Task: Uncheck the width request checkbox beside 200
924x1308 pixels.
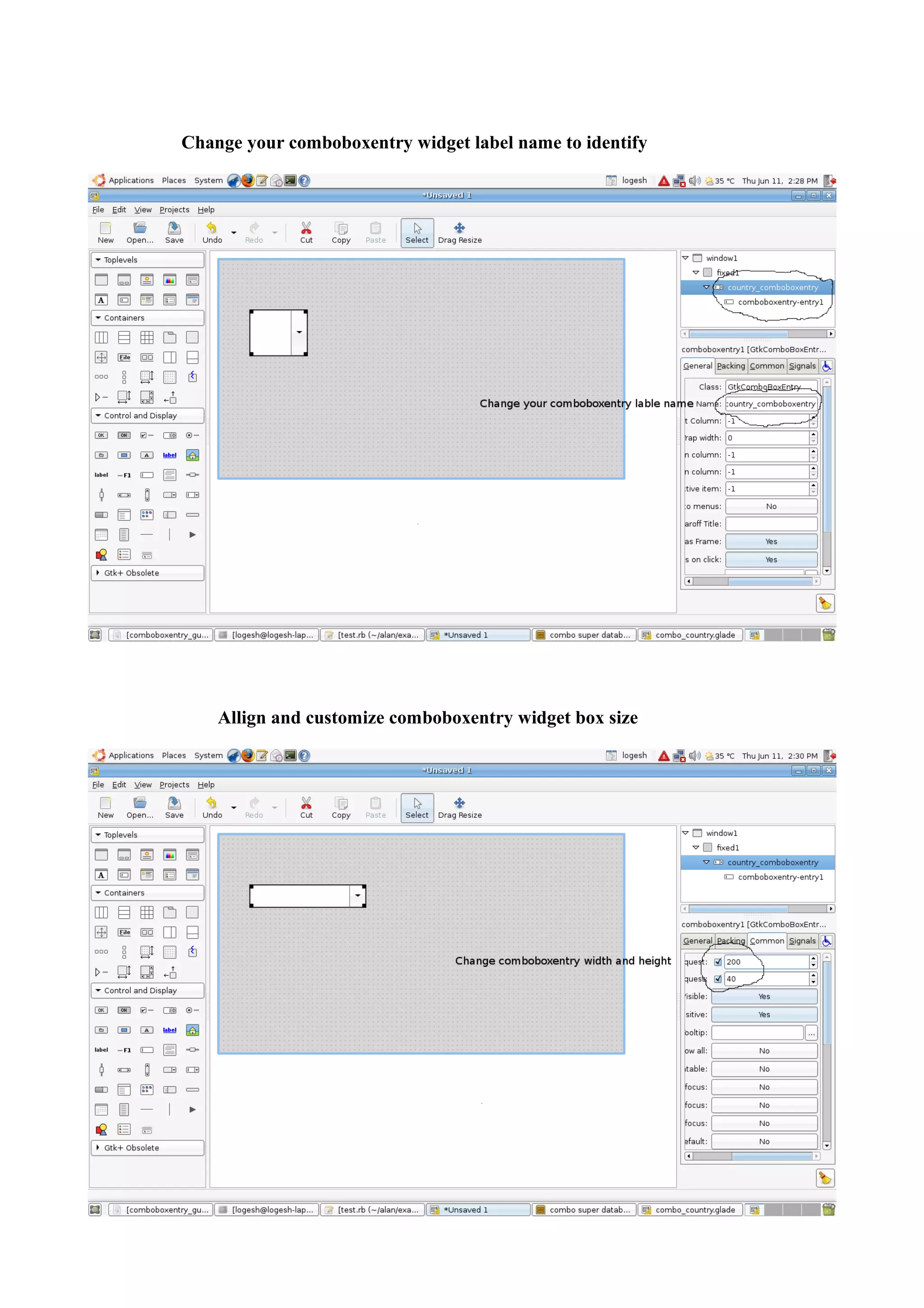Action: (718, 962)
